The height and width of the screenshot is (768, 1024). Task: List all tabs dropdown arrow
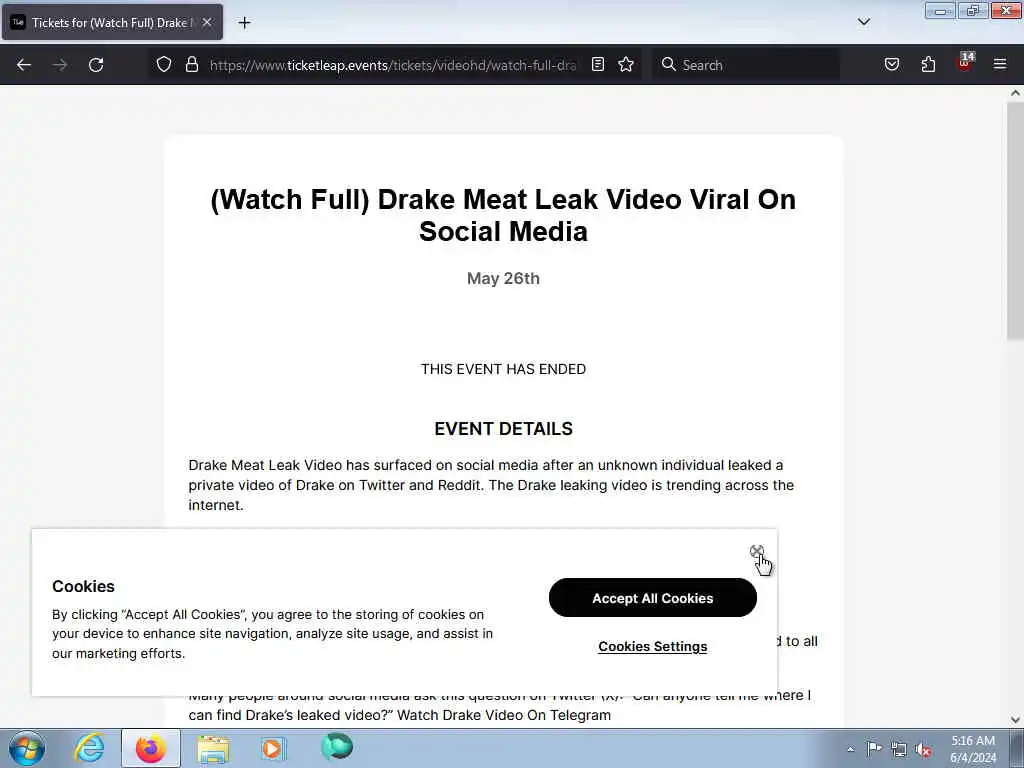click(x=863, y=22)
